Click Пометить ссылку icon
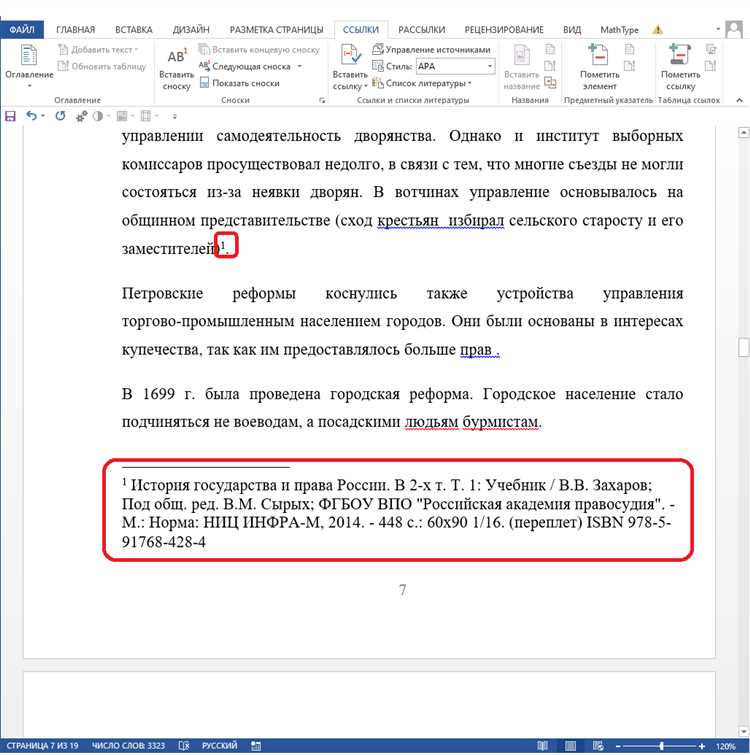This screenshot has height=755, width=750. (x=680, y=55)
